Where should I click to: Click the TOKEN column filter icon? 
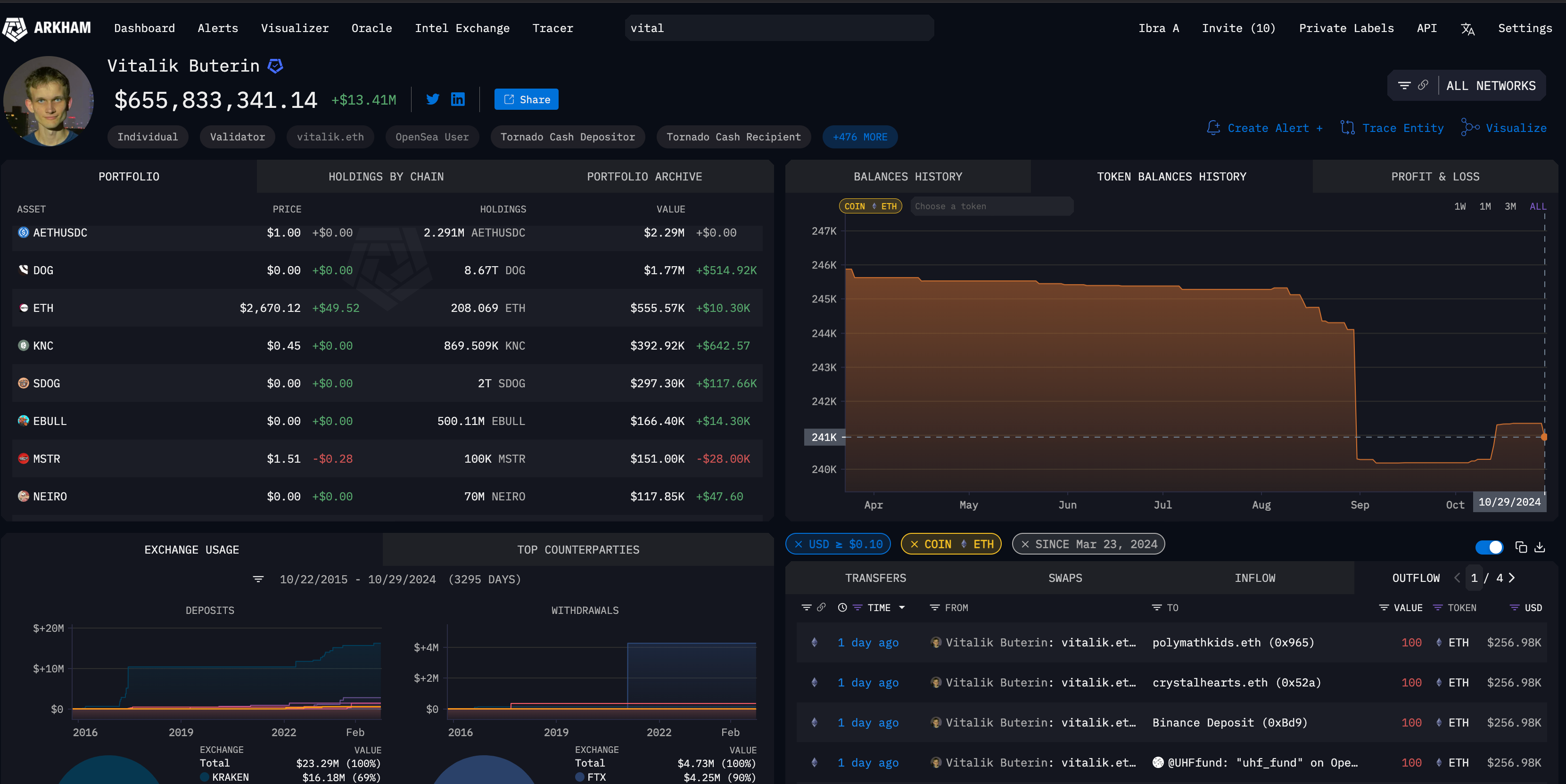coord(1438,607)
